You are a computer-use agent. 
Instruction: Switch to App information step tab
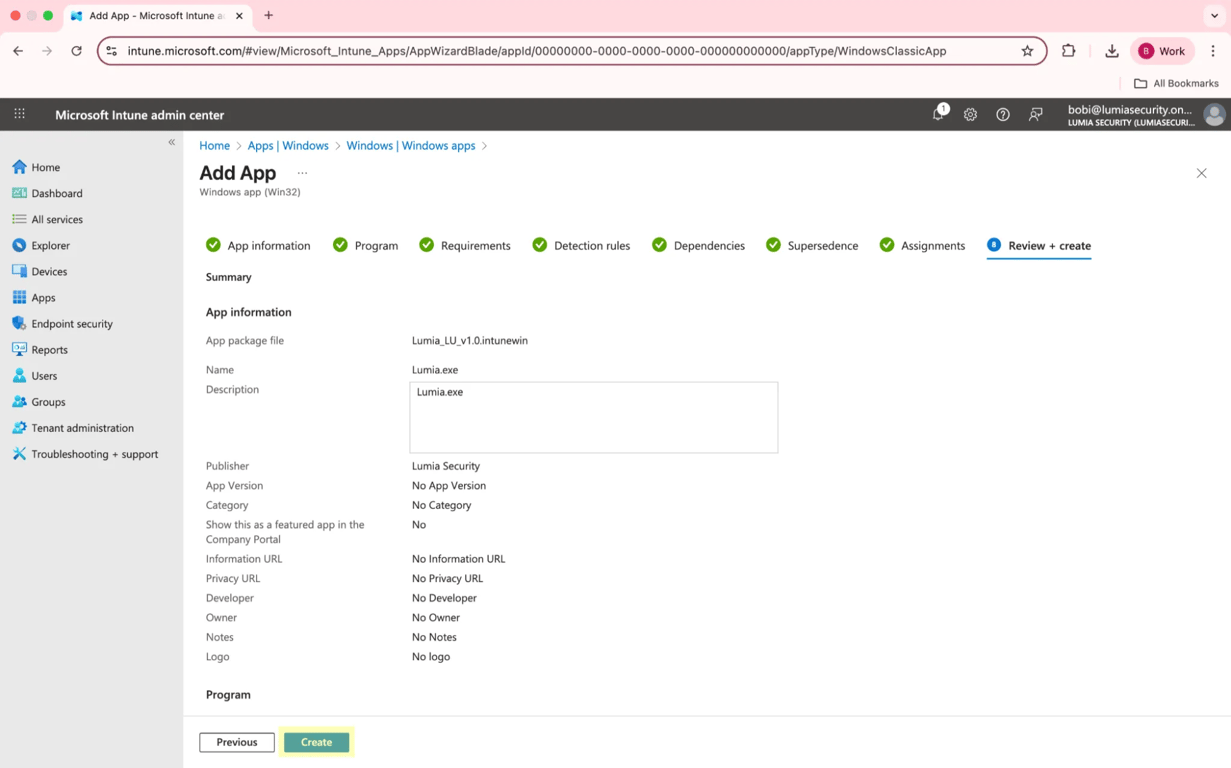258,245
